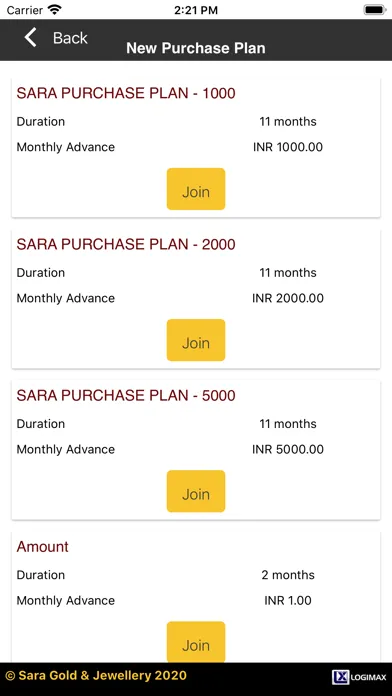This screenshot has width=392, height=696.
Task: Tap the battery indicator icon
Action: coord(375,10)
